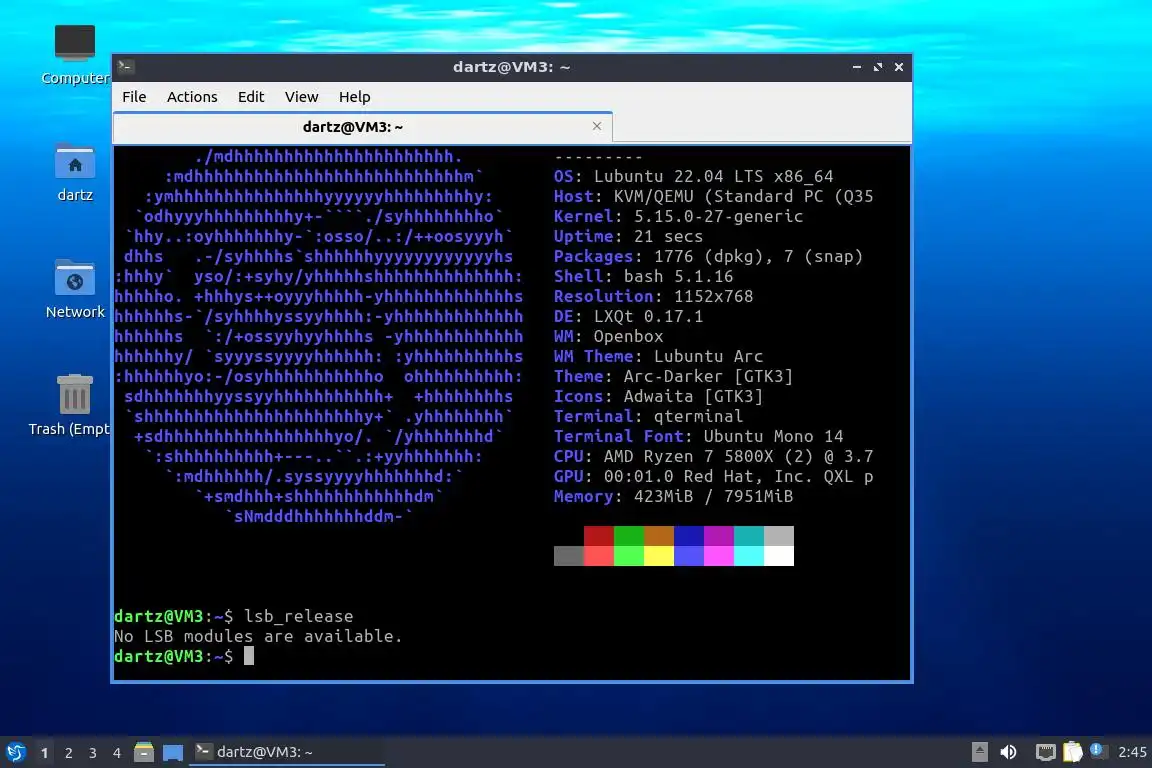Open the network connection tray icon
Image resolution: width=1152 pixels, height=768 pixels.
click(1045, 752)
